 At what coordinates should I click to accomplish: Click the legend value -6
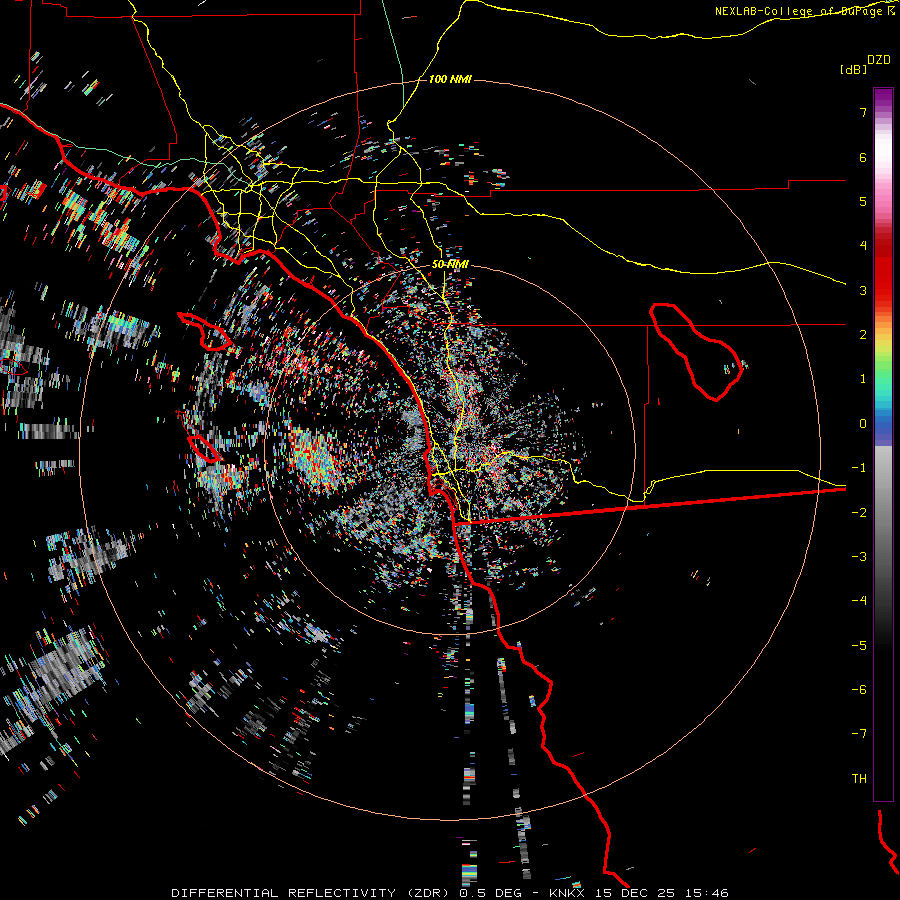point(859,689)
